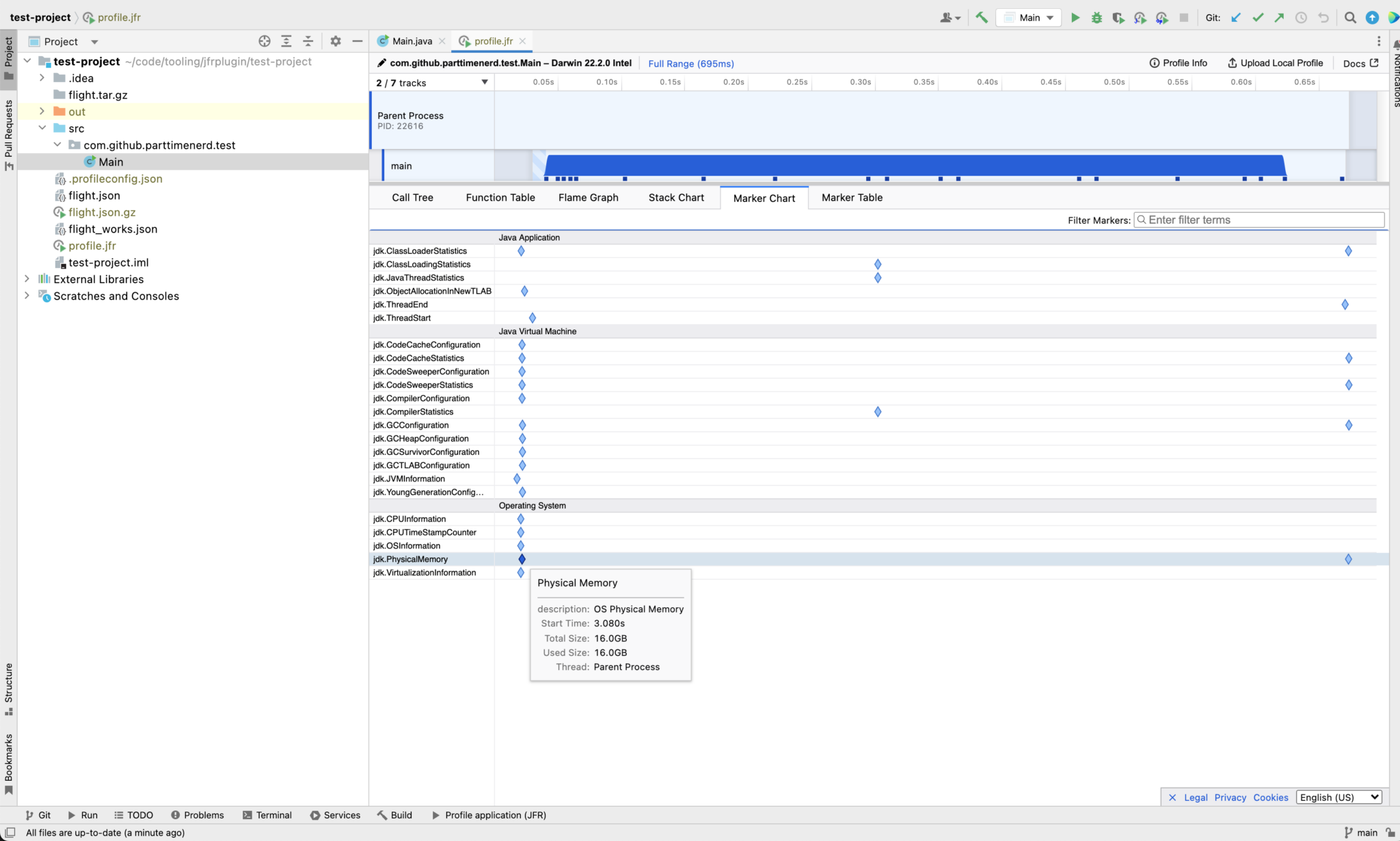The height and width of the screenshot is (841, 1400).
Task: Open Project panel settings gear
Action: [x=335, y=41]
